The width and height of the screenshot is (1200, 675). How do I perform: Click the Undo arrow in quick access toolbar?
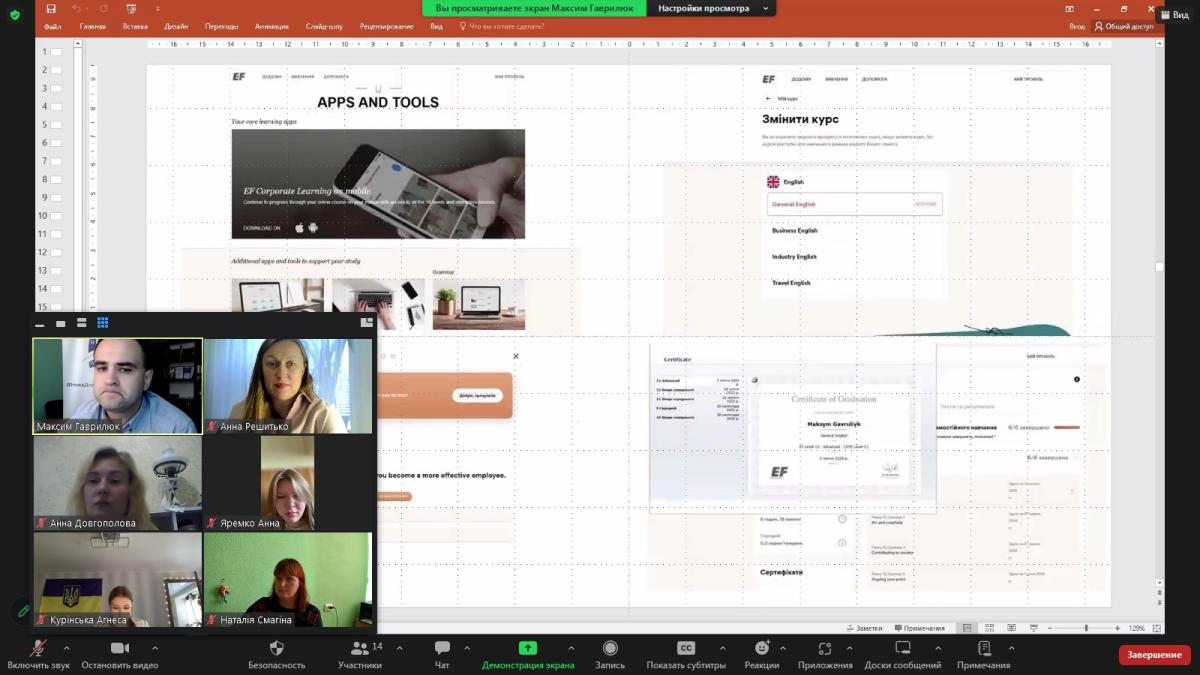[x=76, y=8]
